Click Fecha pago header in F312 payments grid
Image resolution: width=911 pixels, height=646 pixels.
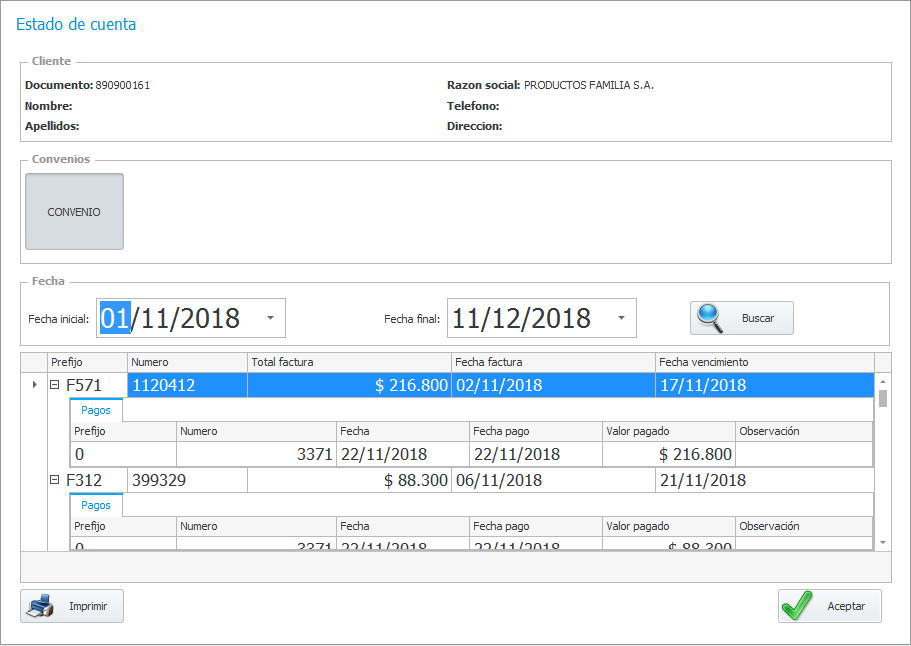(x=536, y=526)
